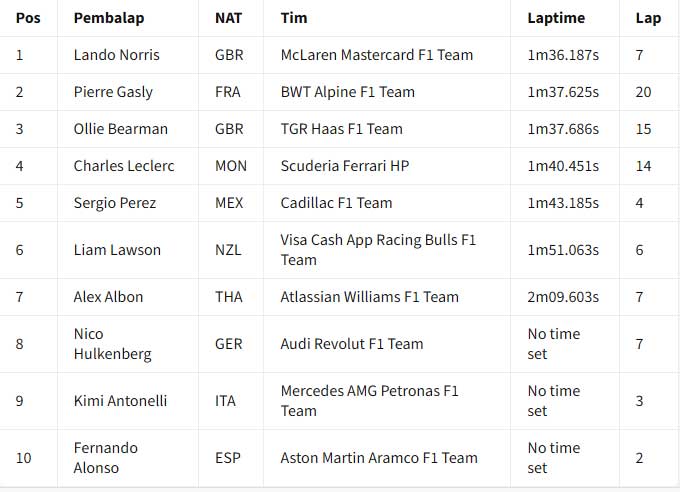Click the Pos column header
Viewport: 680px width, 492px height.
tap(28, 18)
